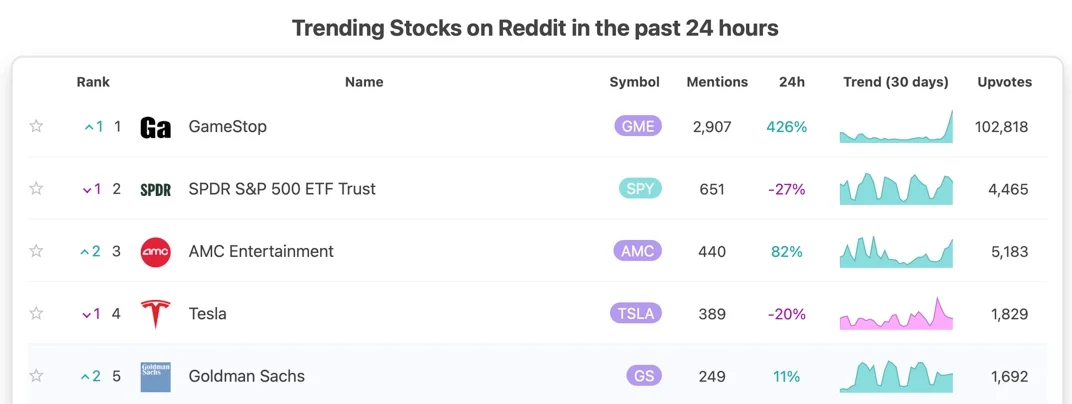Click the AMC Entertainment logo icon

(155, 252)
